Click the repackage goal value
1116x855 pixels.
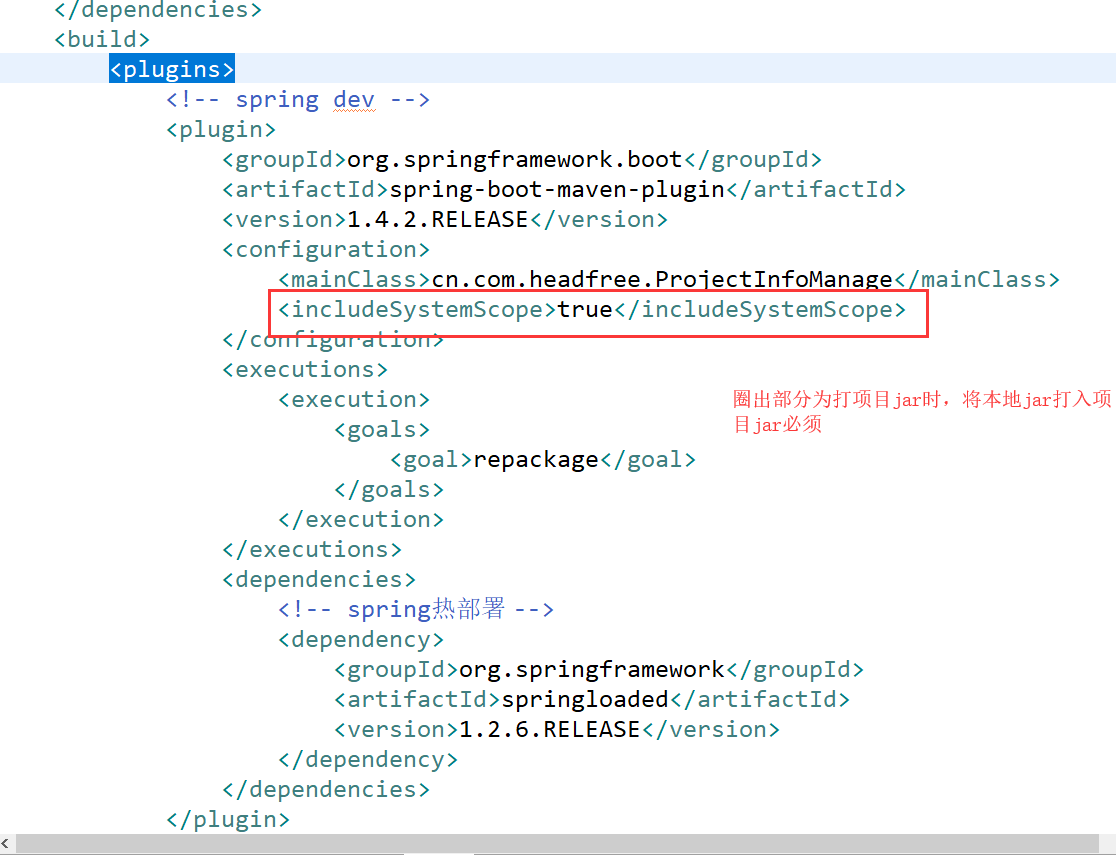(x=536, y=460)
